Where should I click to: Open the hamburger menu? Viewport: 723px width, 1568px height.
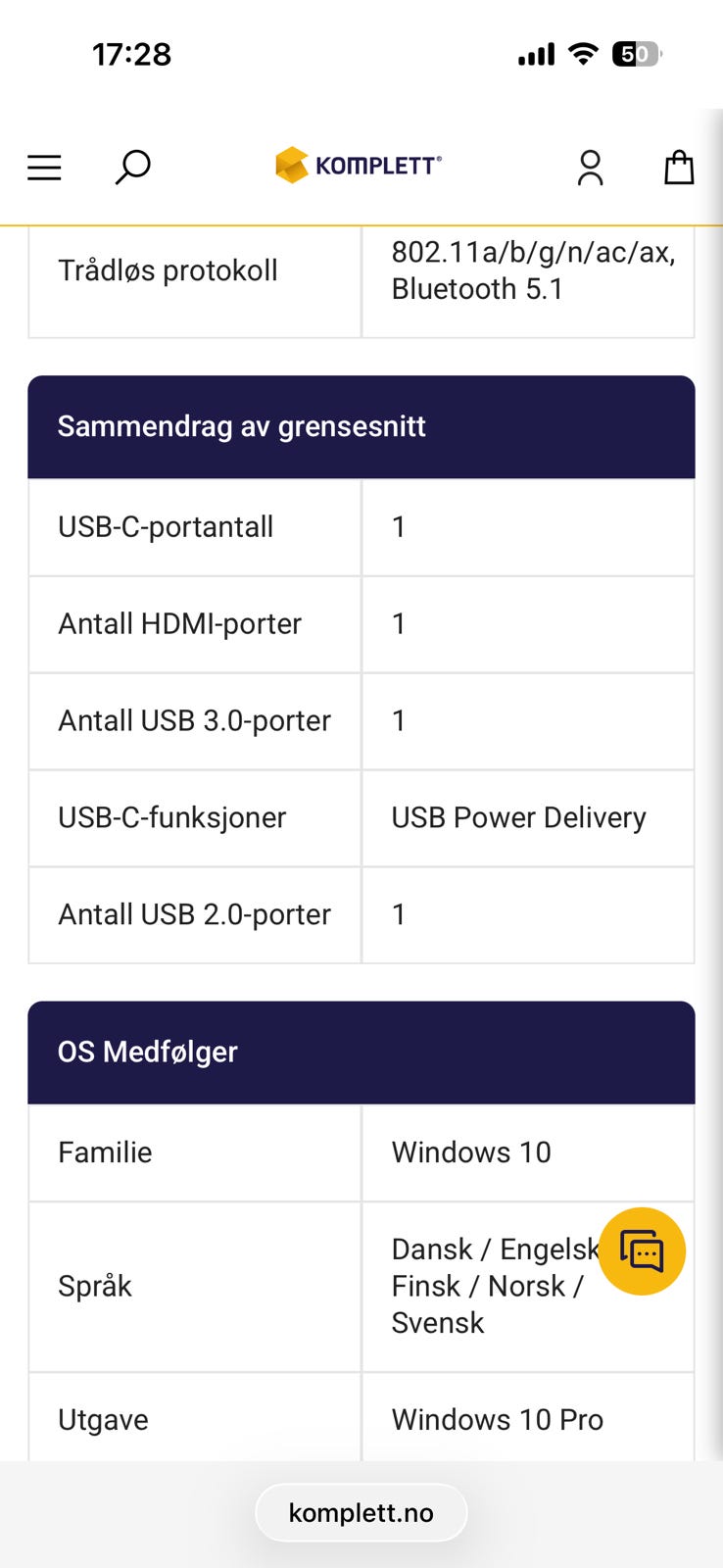(x=44, y=168)
